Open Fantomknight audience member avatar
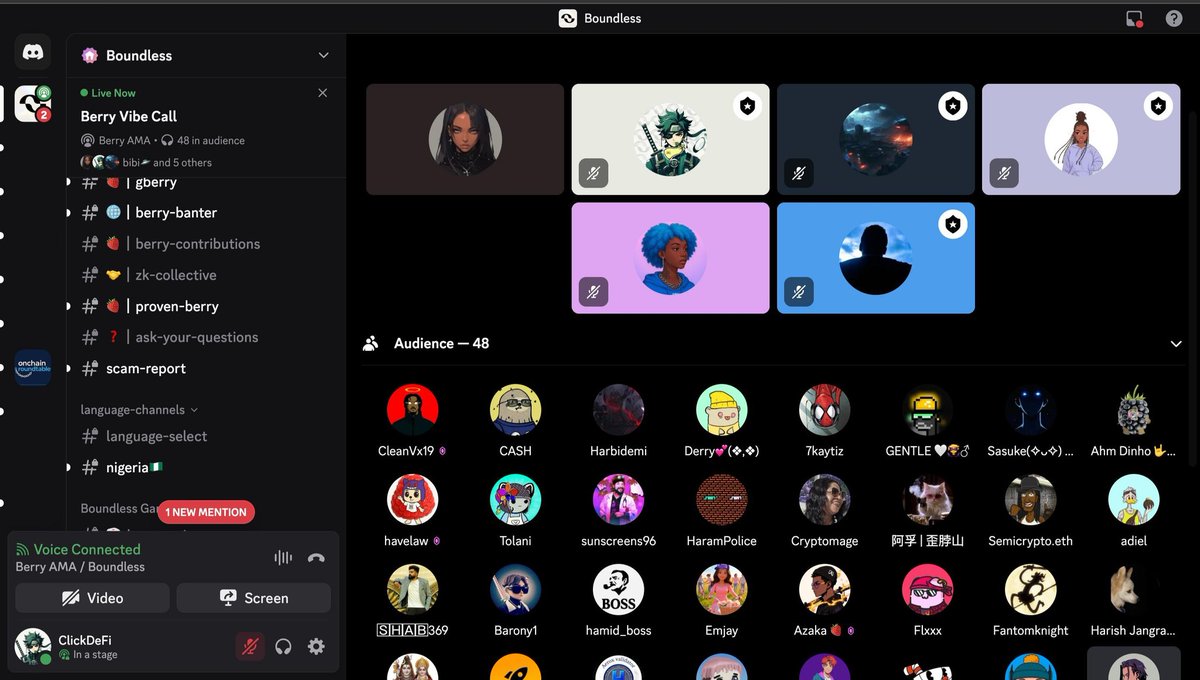The width and height of the screenshot is (1200, 680). 1031,589
